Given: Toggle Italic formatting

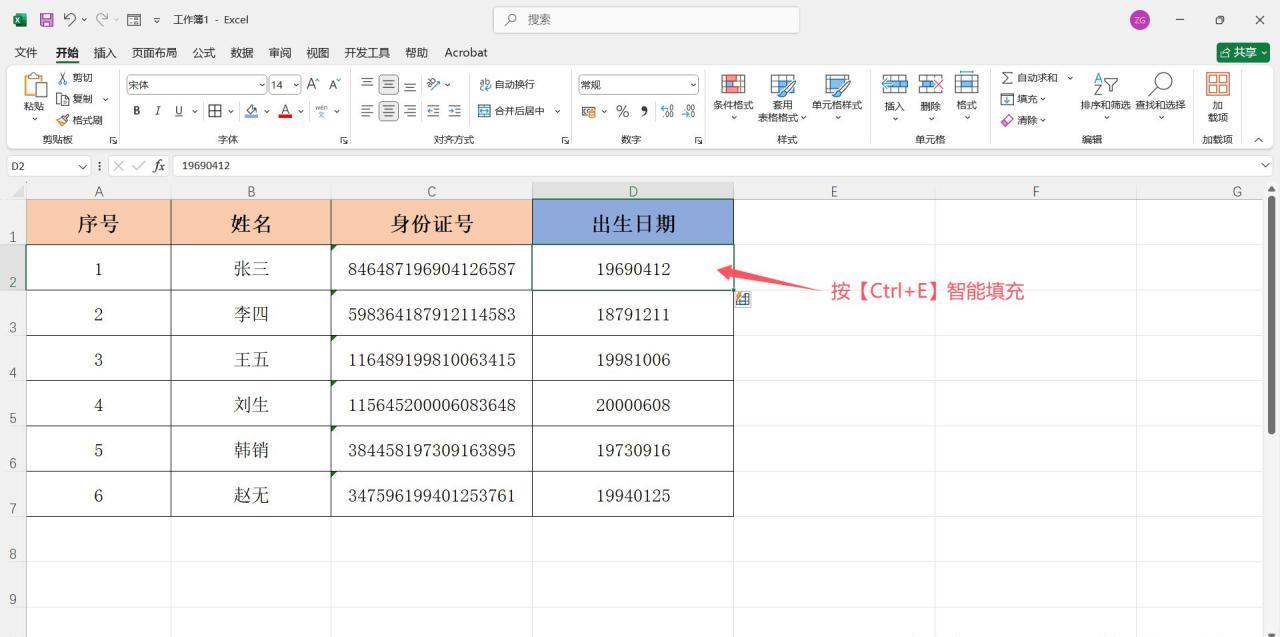Looking at the screenshot, I should point(157,111).
